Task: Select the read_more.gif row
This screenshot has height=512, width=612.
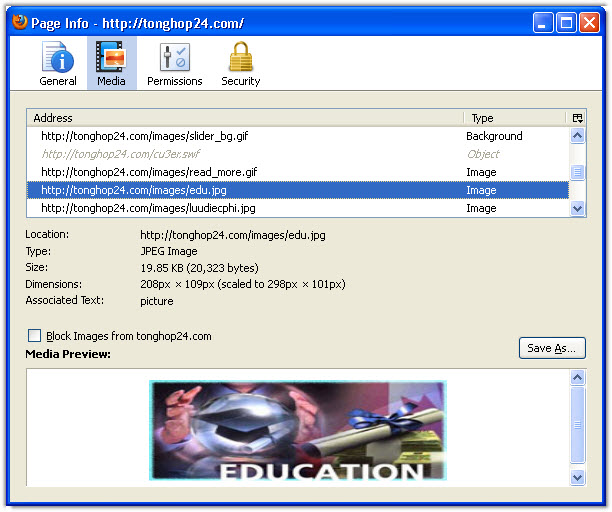Action: click(297, 172)
